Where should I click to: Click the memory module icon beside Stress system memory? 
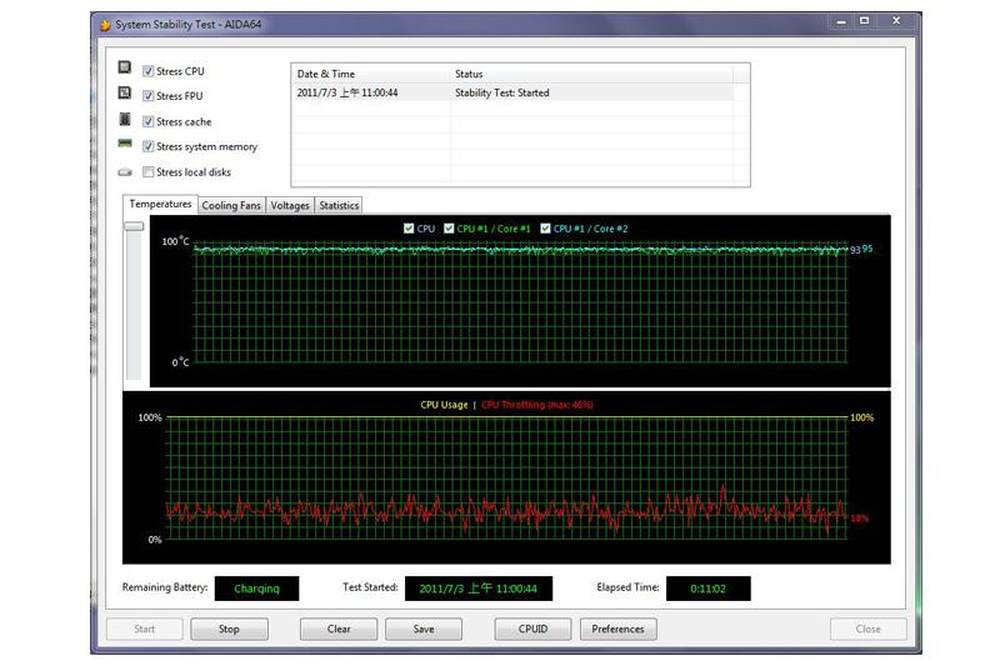pyautogui.click(x=125, y=144)
